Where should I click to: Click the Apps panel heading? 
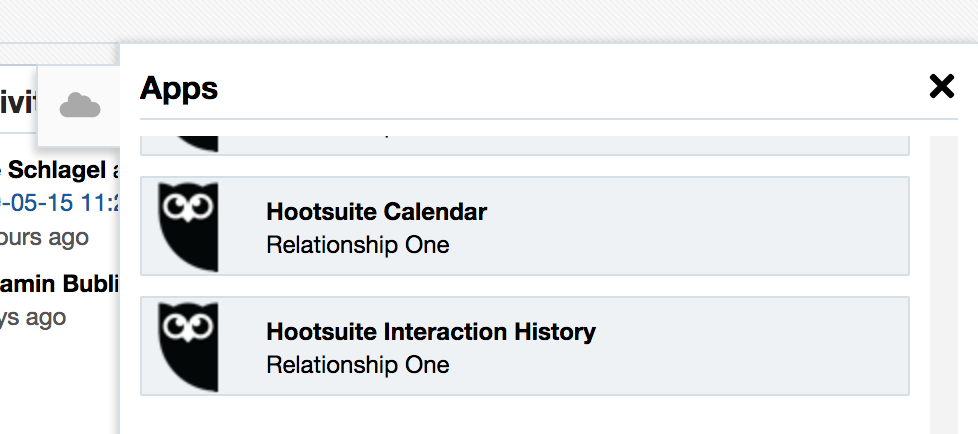click(179, 88)
